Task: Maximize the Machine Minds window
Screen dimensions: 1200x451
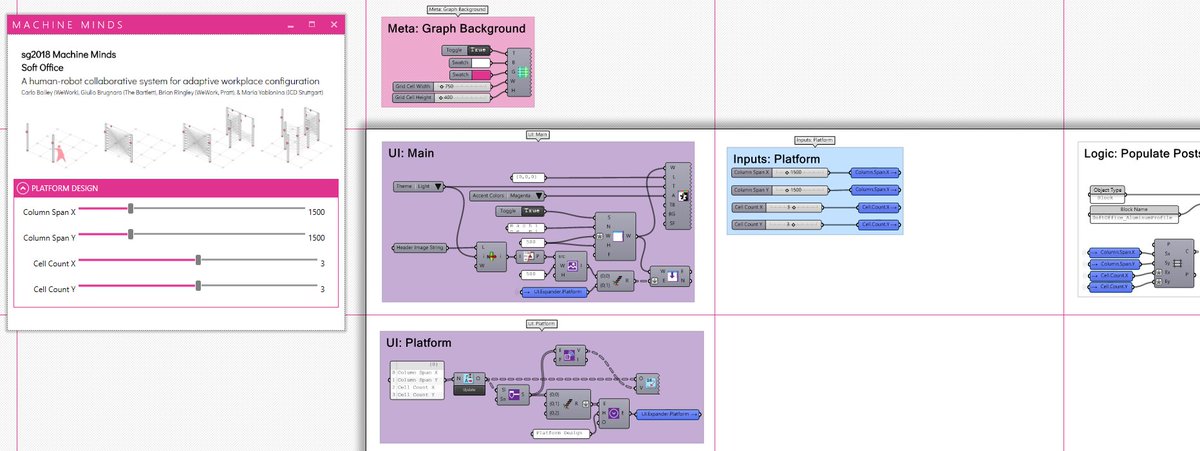Action: 310,23
